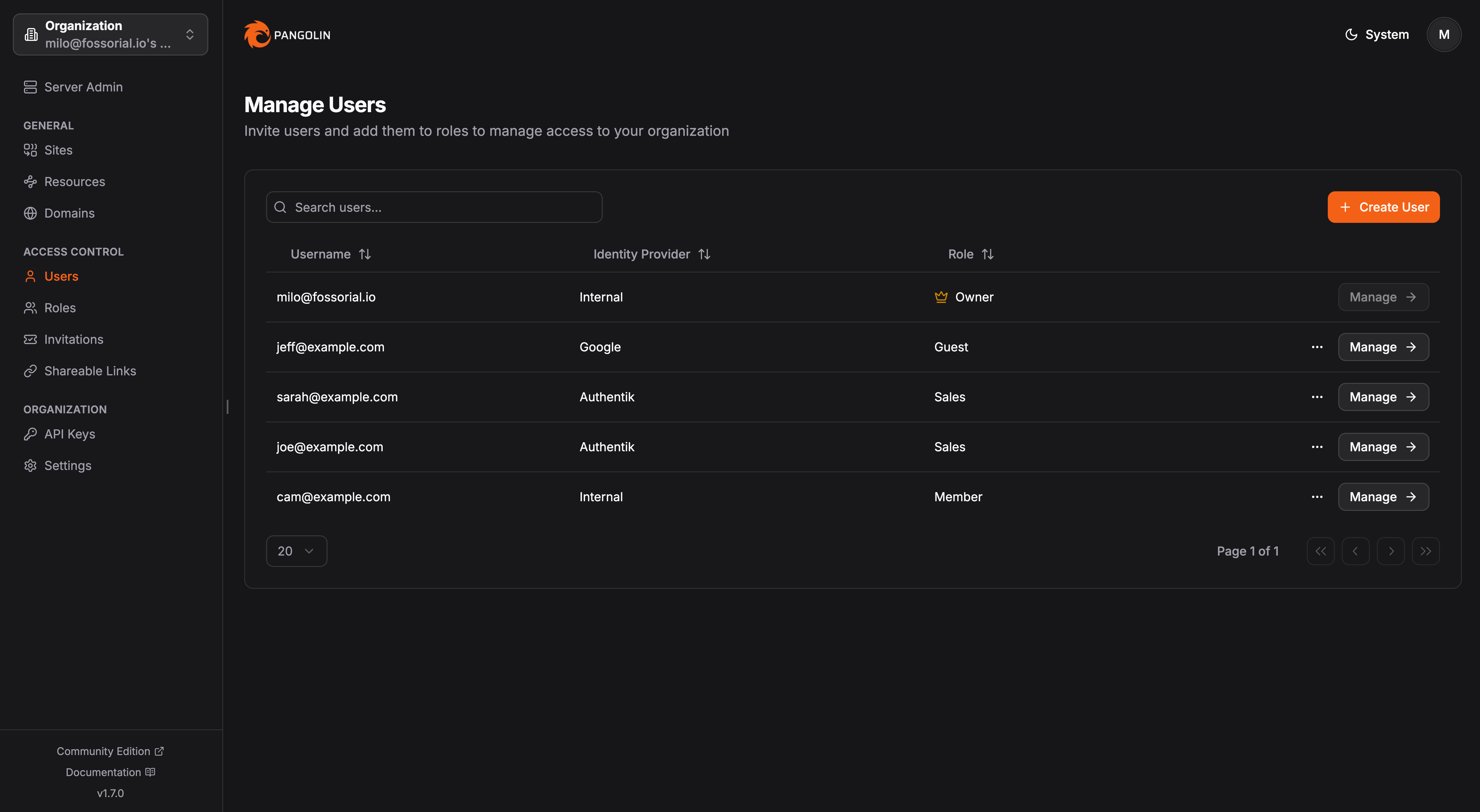Toggle System theme switcher

1377,34
